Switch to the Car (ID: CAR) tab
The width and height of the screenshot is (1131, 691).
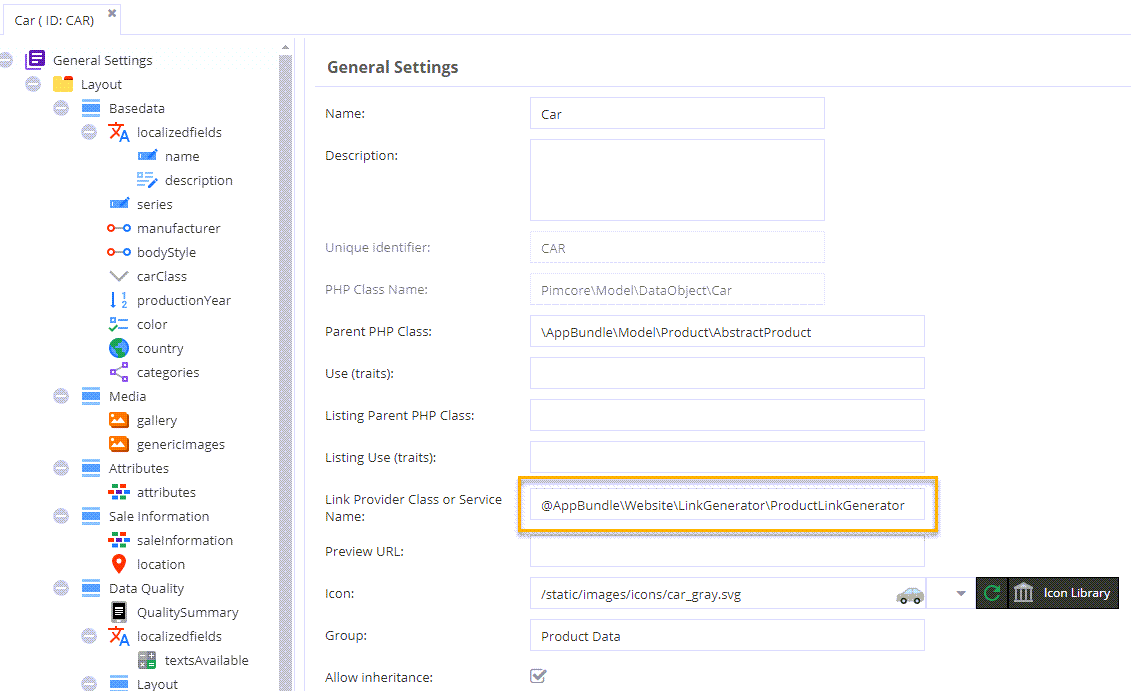[x=54, y=20]
